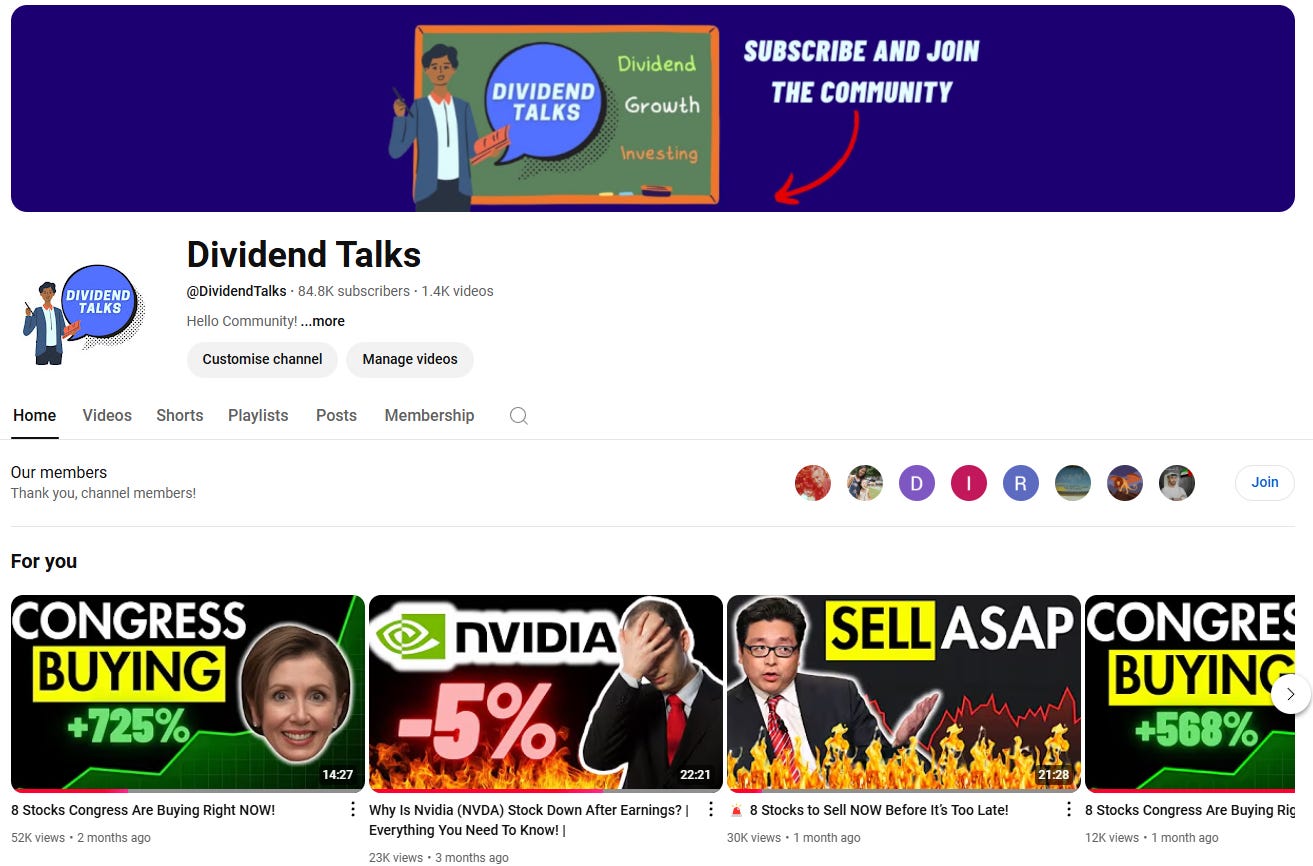The image size is (1313, 866).
Task: Click the 'For you' section heading
Action: (44, 561)
